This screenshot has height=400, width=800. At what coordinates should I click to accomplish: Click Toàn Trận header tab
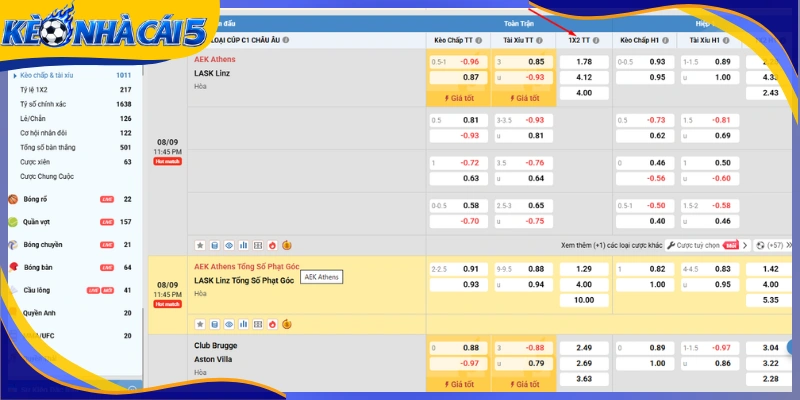[x=519, y=23]
